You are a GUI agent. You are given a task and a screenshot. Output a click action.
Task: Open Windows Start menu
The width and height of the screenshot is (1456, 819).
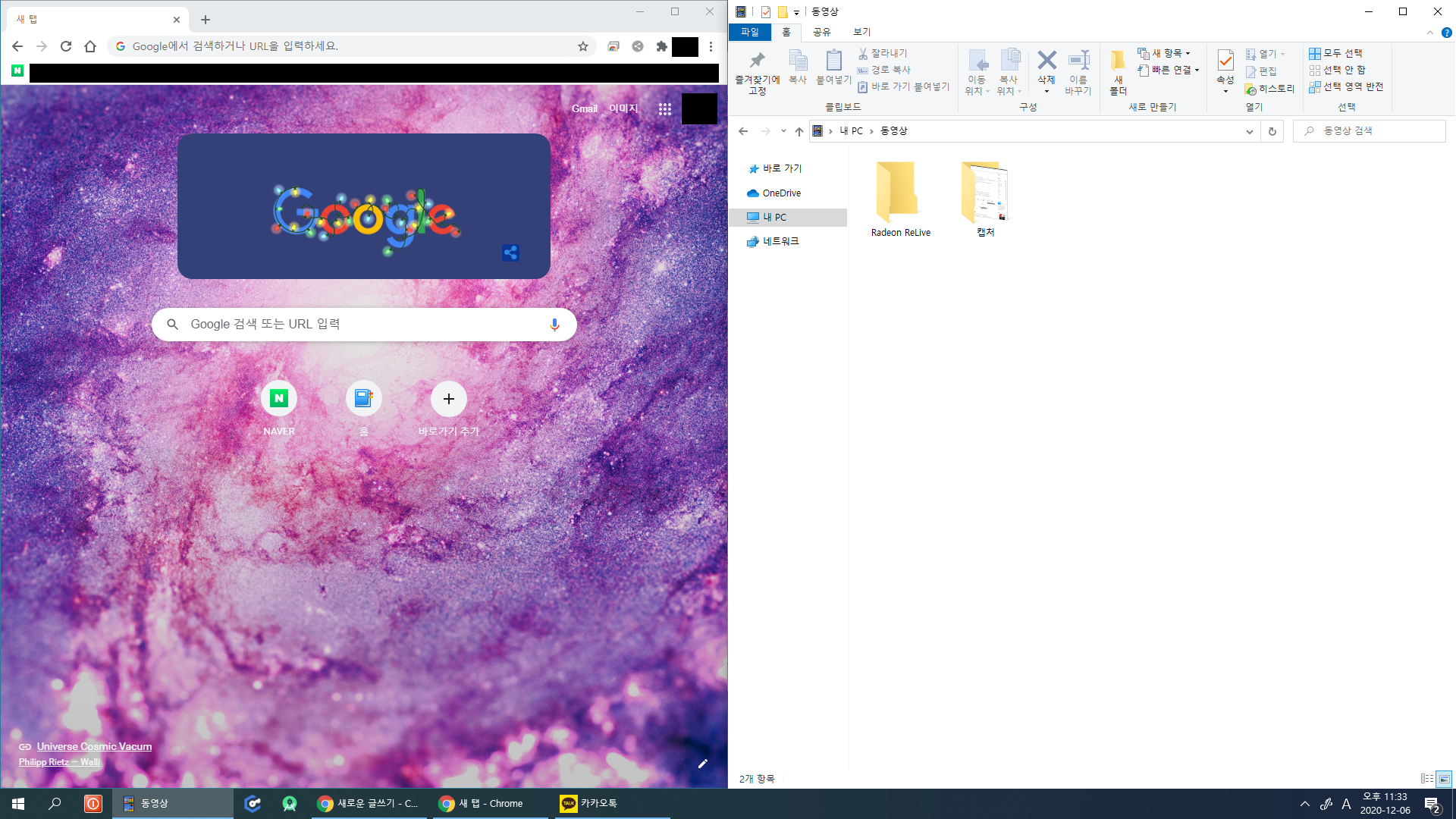[x=18, y=804]
